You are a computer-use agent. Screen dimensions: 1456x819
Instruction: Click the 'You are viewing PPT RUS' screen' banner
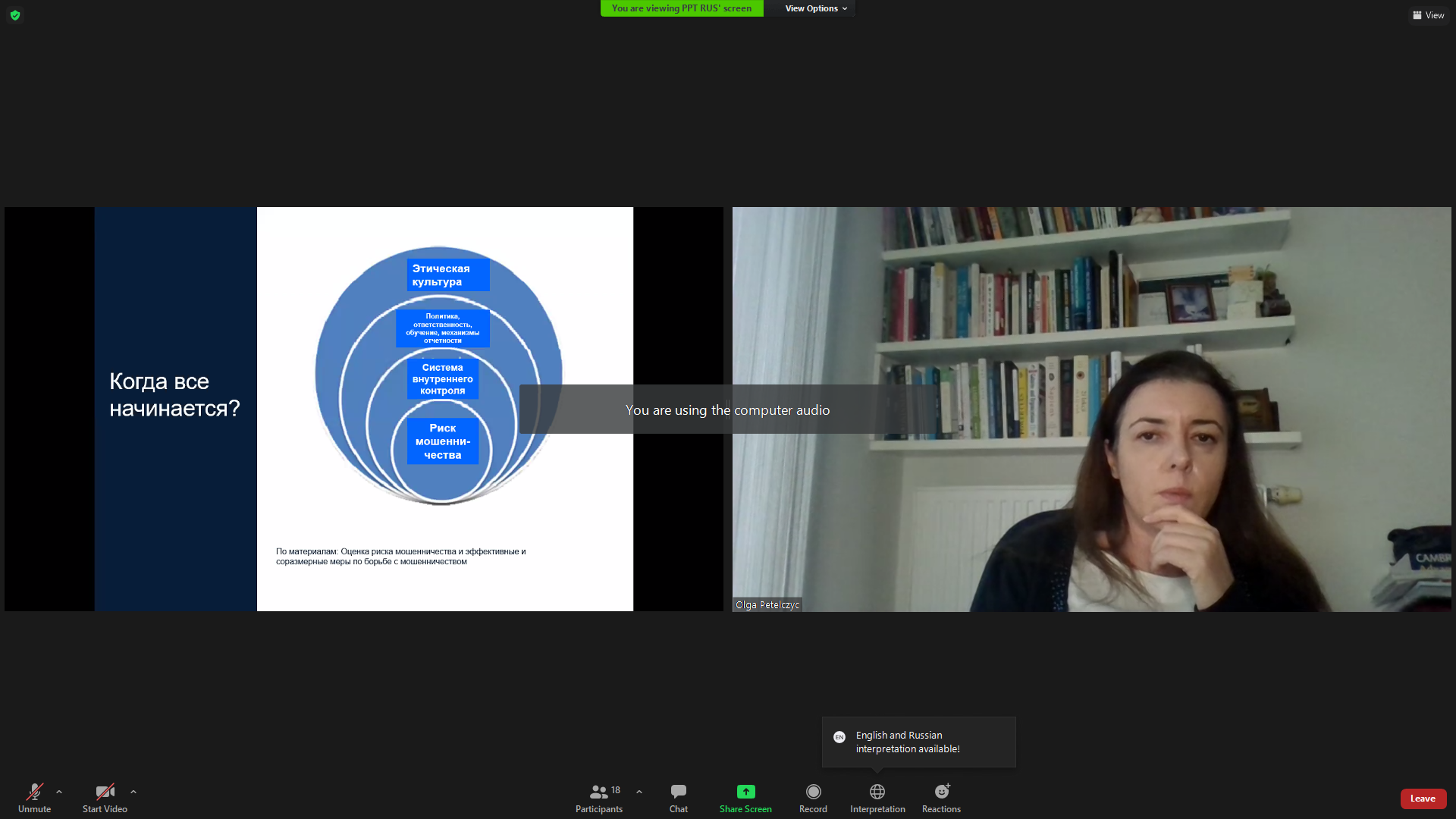pos(681,8)
